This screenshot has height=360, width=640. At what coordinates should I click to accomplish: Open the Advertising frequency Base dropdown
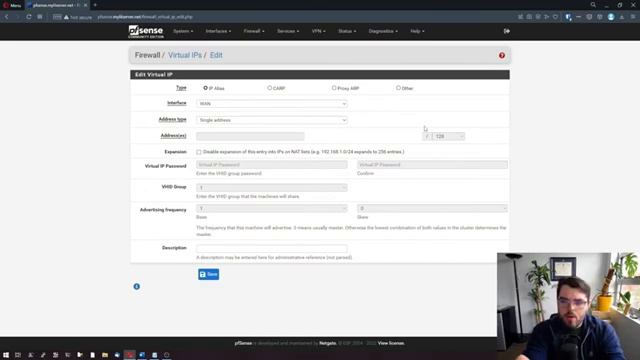click(272, 209)
